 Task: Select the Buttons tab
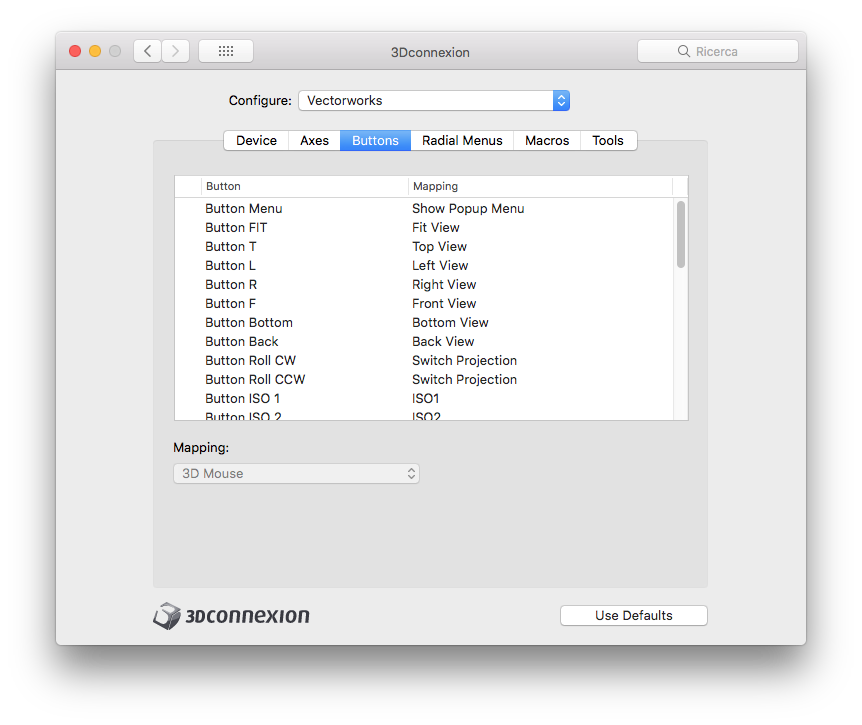click(375, 141)
